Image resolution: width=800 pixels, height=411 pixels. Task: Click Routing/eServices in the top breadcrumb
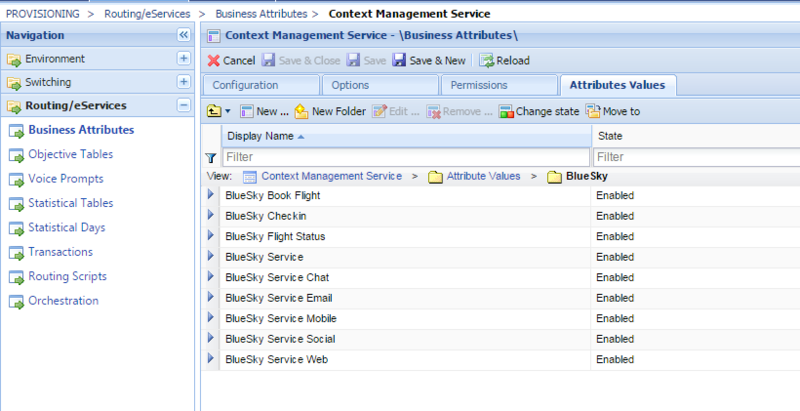point(147,14)
